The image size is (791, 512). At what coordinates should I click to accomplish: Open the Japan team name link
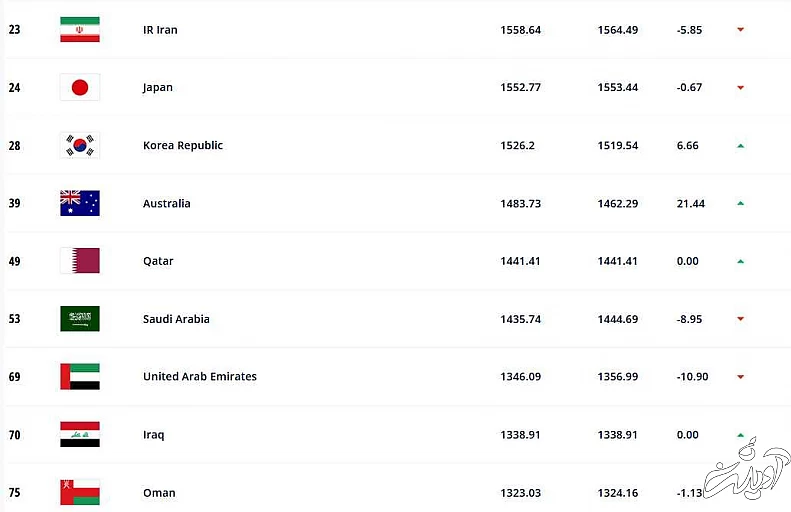[158, 88]
